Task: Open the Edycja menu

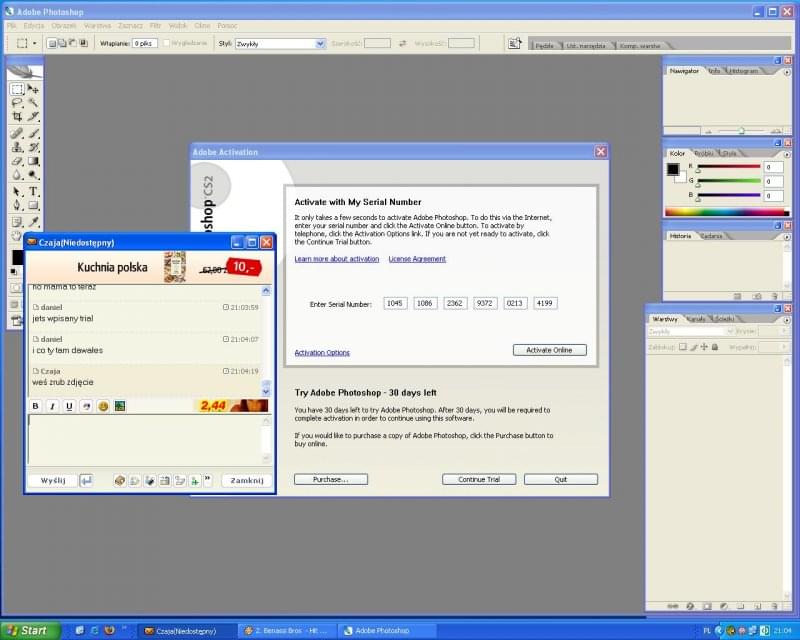Action: pos(34,26)
